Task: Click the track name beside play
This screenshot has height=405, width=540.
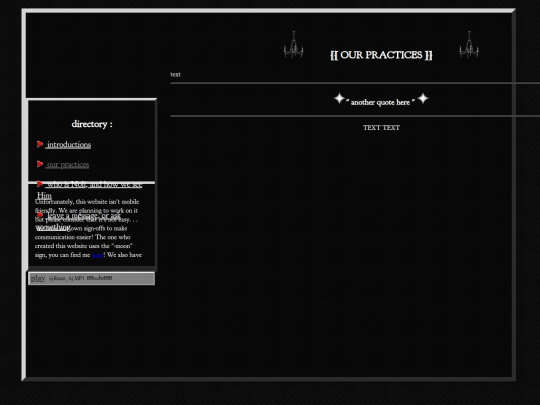Action: point(81,278)
